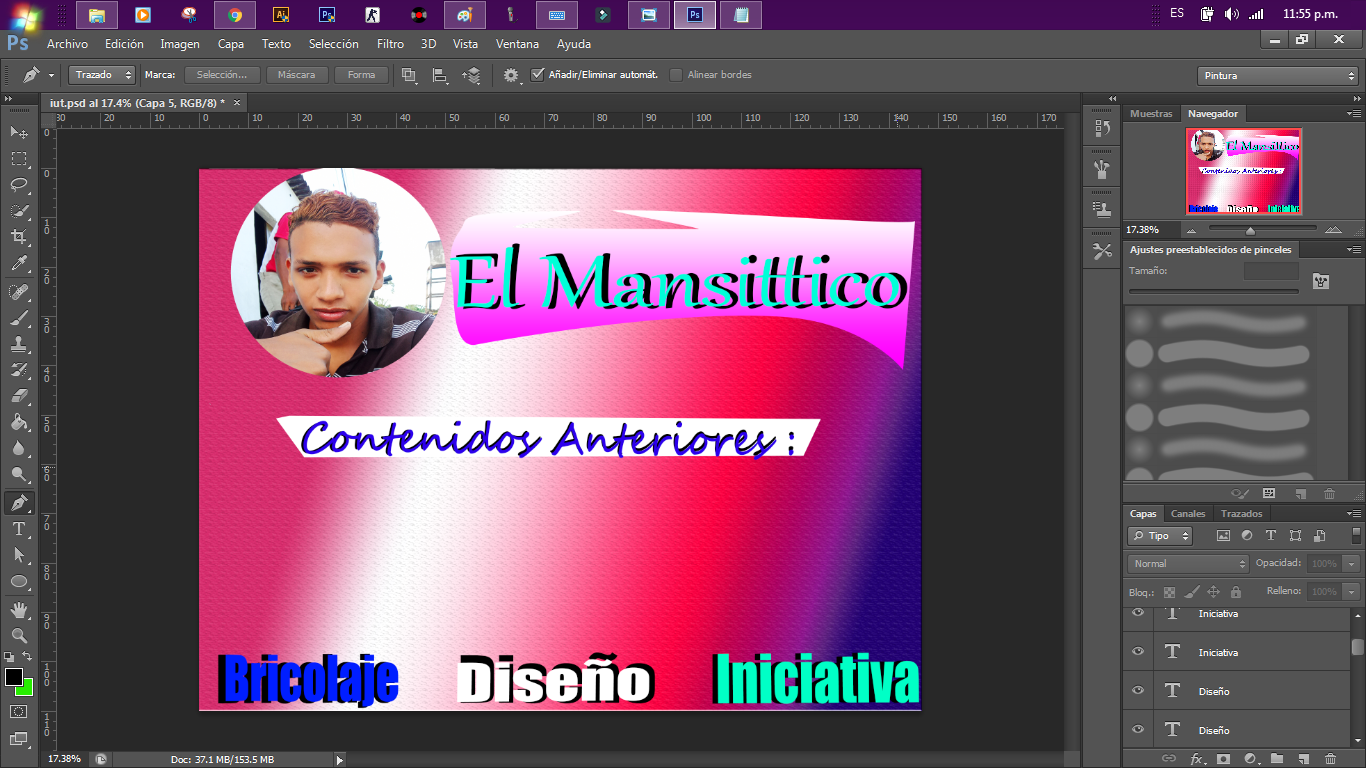
Task: Add a layer mask from Capas footer
Action: (1222, 759)
